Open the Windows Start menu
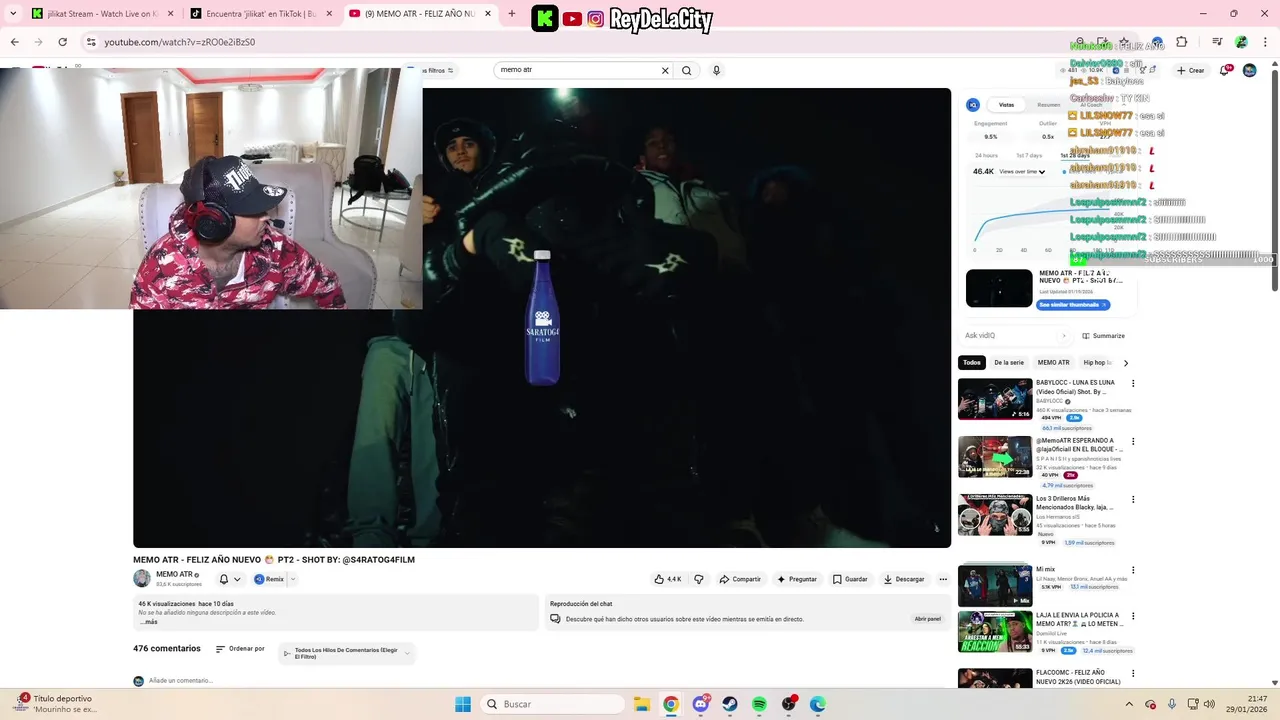 (463, 704)
